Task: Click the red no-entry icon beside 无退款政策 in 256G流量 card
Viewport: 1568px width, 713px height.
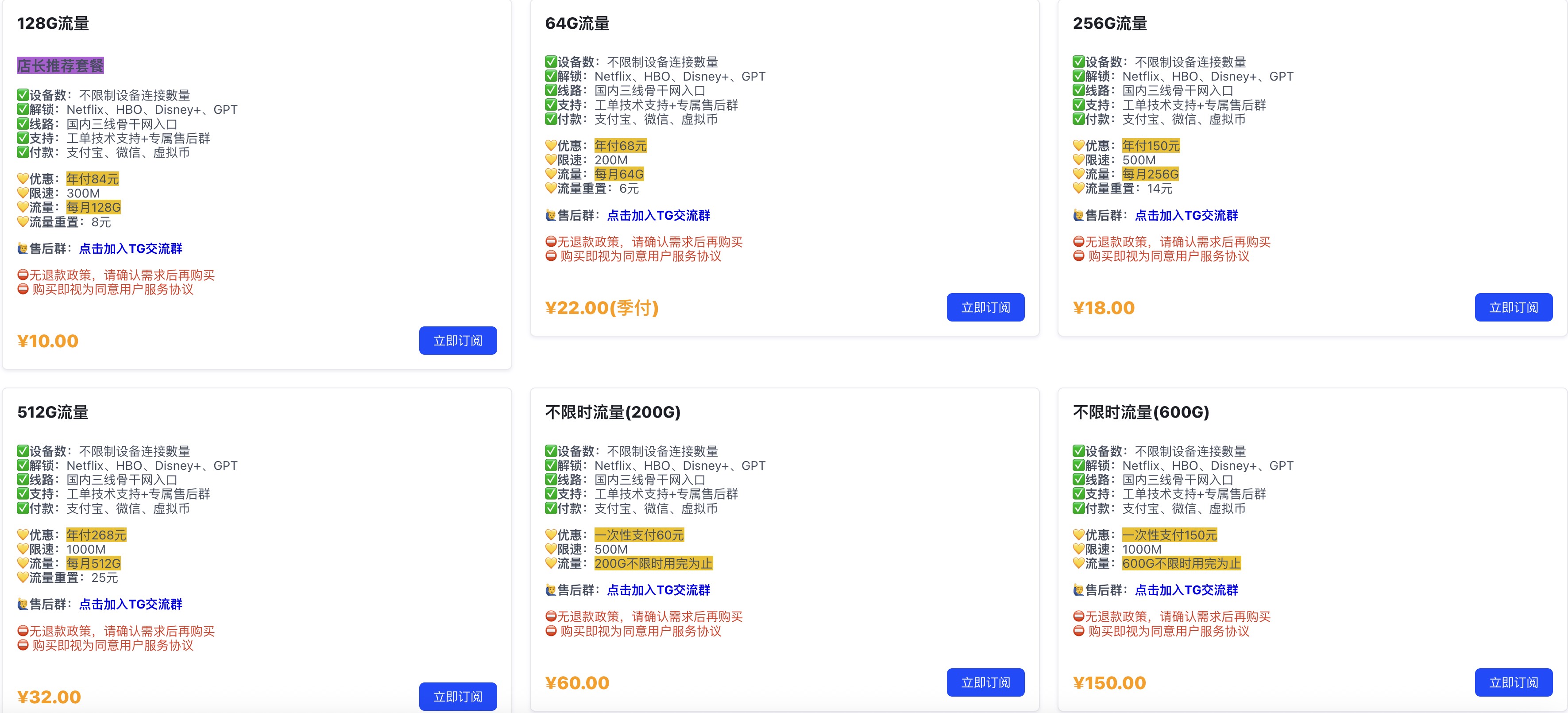Action: 1078,242
